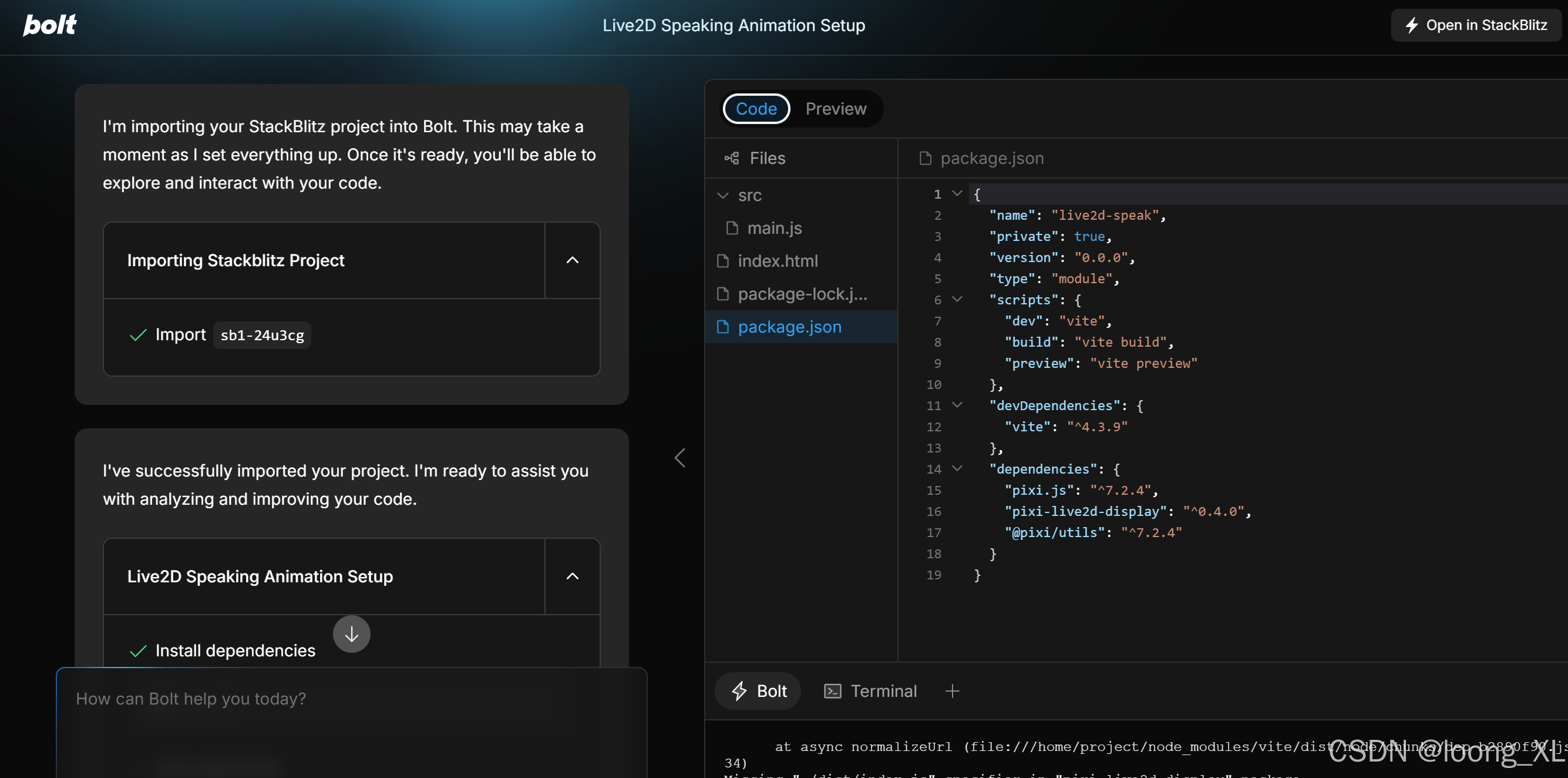Add a new terminal with plus icon
1568x778 pixels.
[x=952, y=691]
